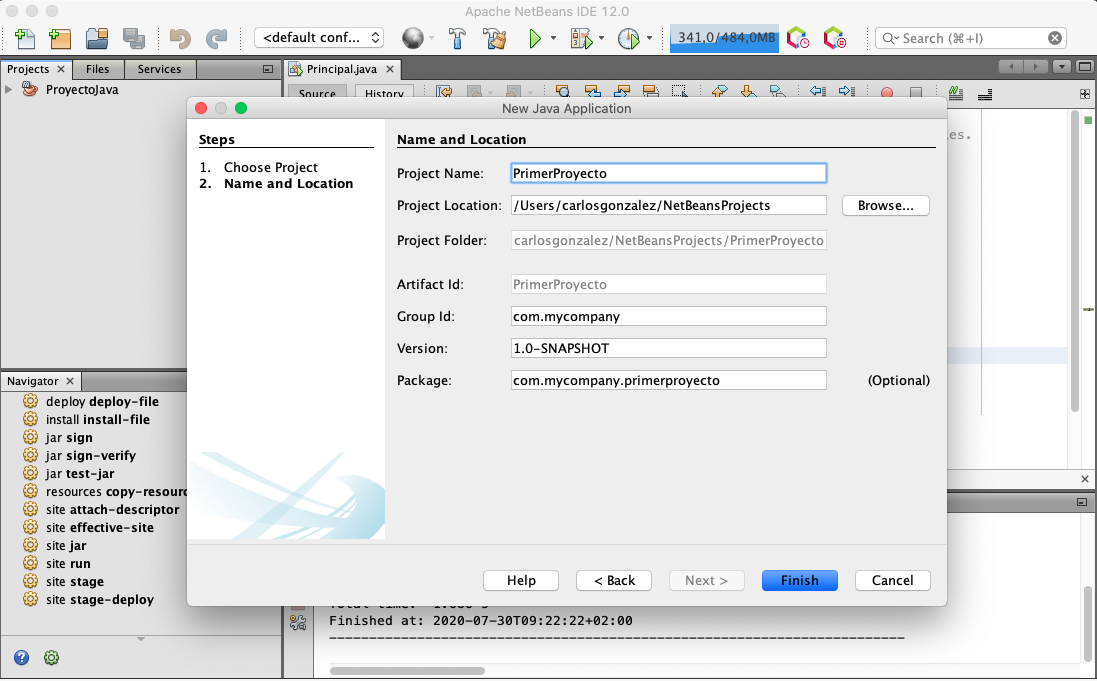Click the Shift Line Left icon in editor toolbar

tap(818, 92)
